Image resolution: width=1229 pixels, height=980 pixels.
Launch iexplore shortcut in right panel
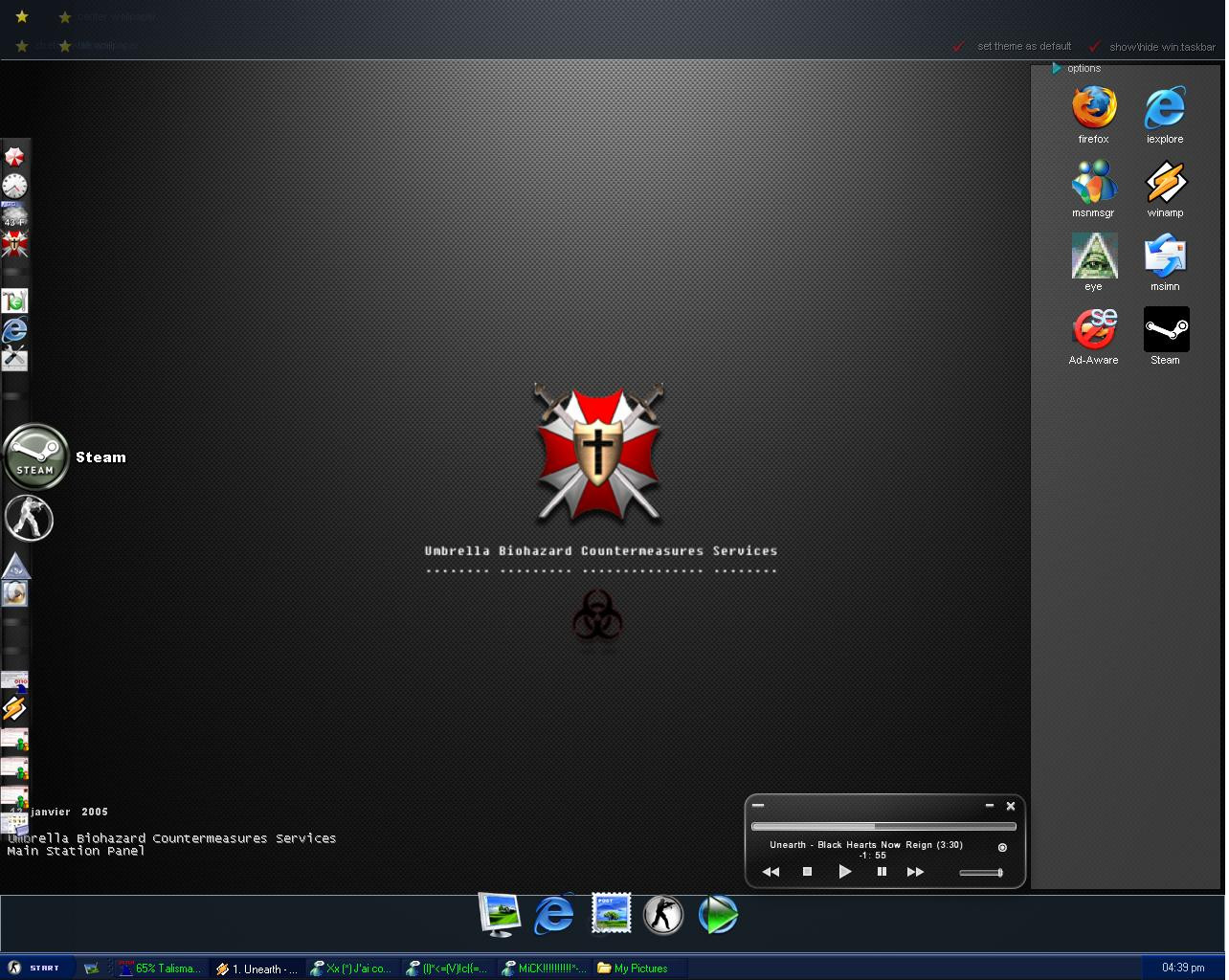pyautogui.click(x=1165, y=107)
